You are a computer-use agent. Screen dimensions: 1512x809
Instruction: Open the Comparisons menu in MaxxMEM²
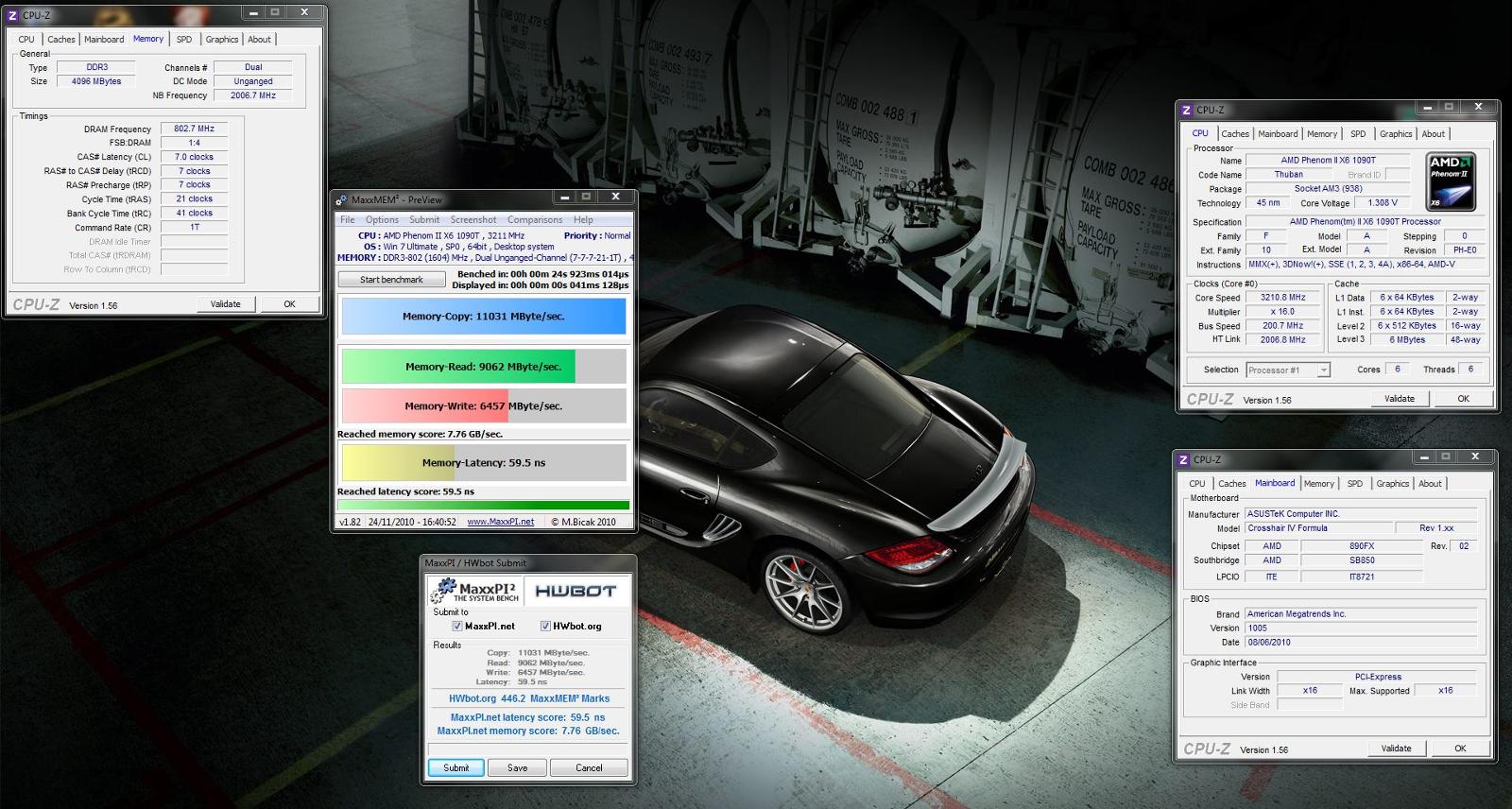pyautogui.click(x=535, y=219)
